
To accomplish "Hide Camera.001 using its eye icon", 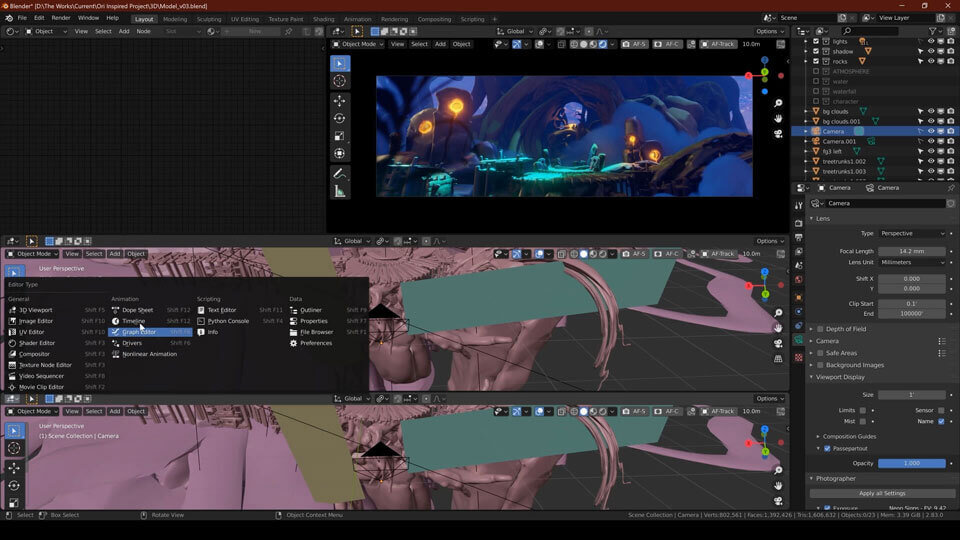I will pyautogui.click(x=931, y=141).
